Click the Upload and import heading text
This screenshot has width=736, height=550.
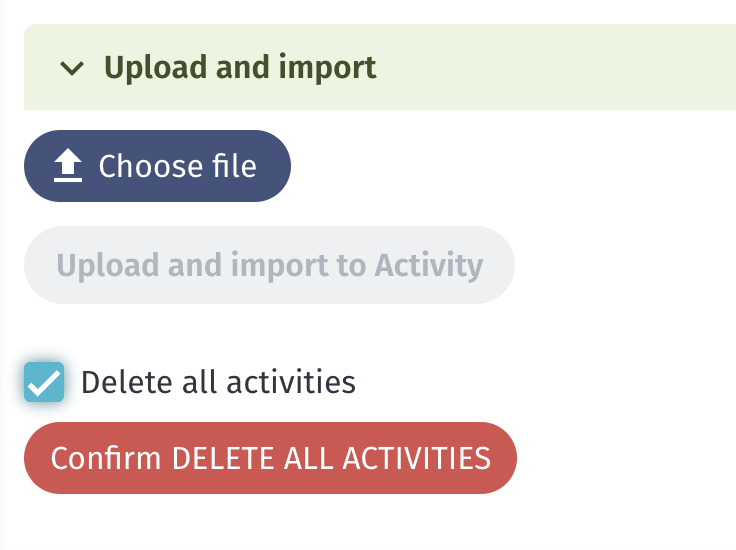pyautogui.click(x=240, y=68)
